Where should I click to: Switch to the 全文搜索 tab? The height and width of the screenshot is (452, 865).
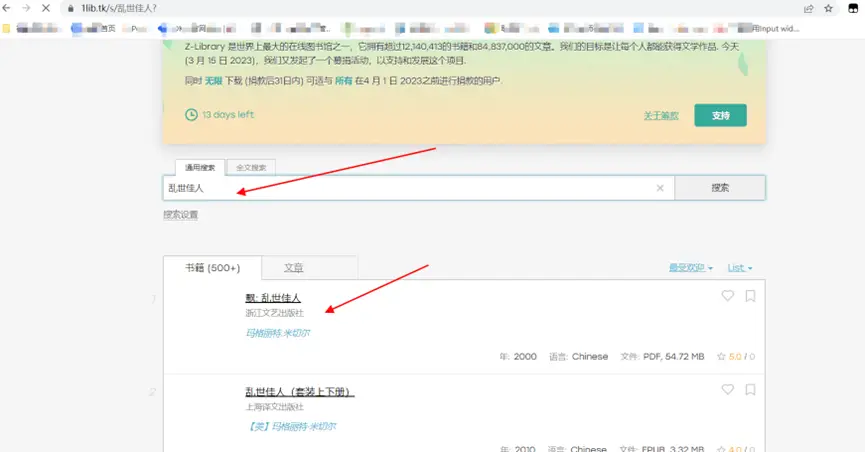pos(251,168)
